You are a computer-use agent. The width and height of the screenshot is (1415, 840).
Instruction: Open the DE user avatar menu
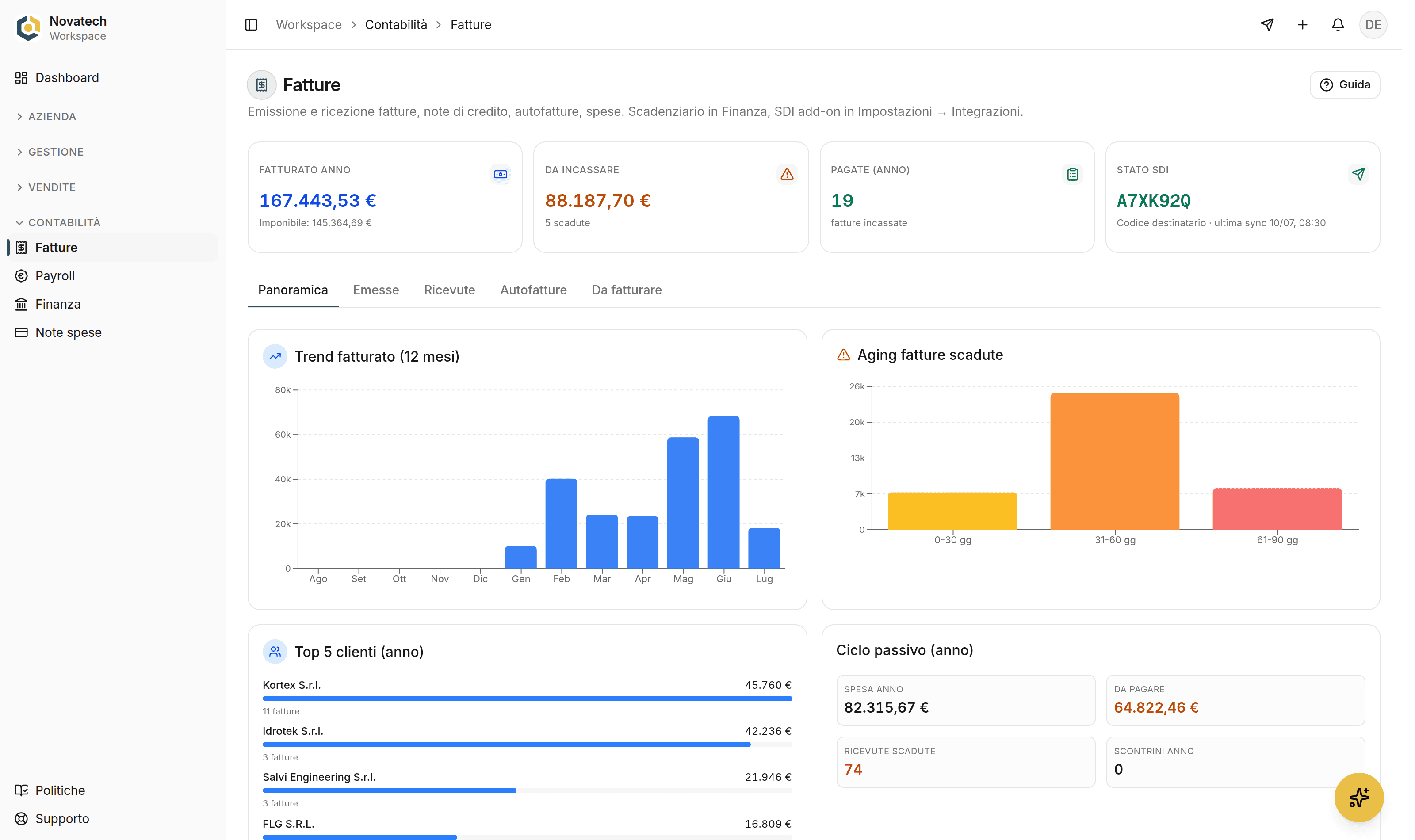(1373, 25)
